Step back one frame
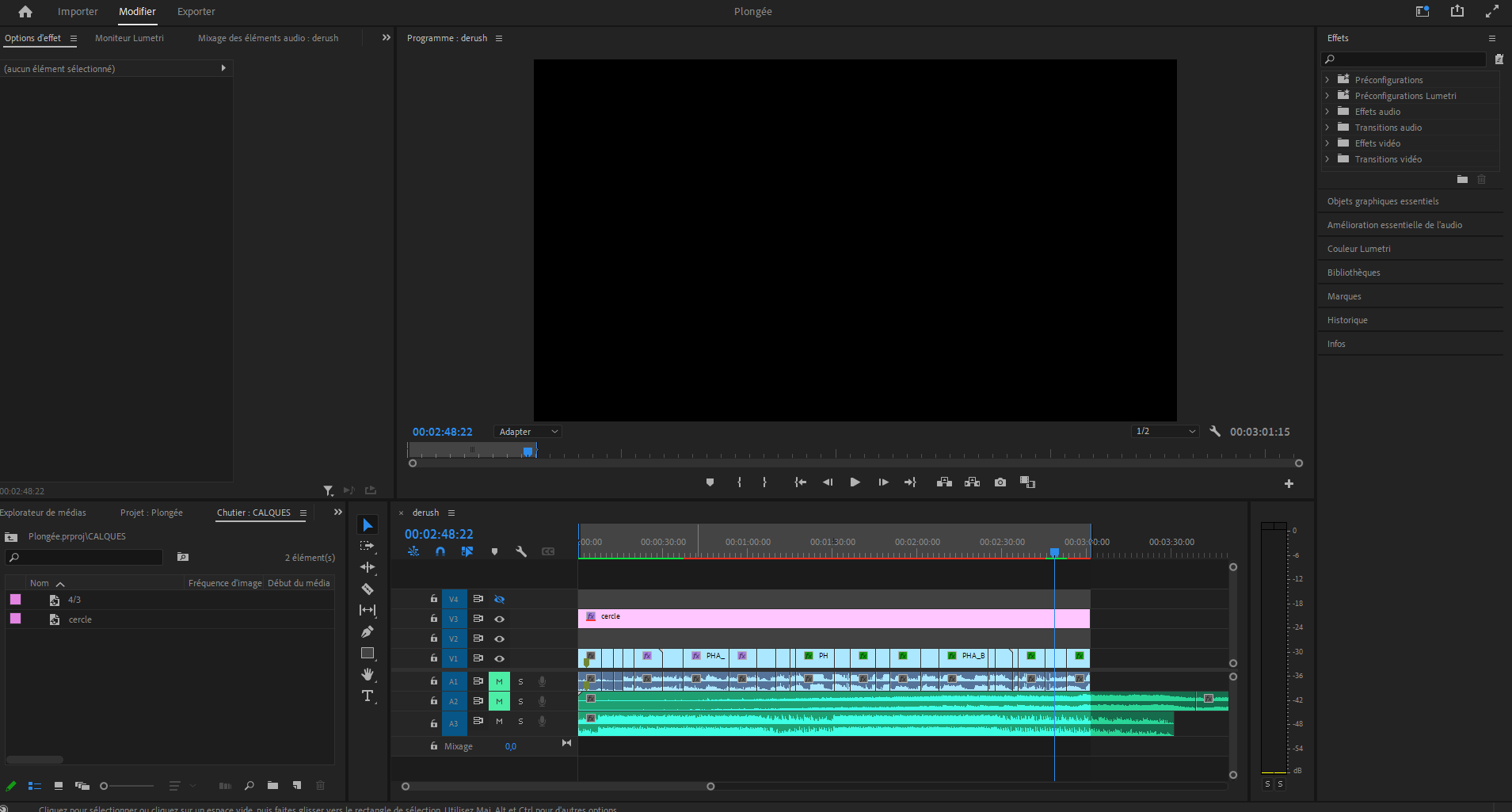Viewport: 1512px width, 812px height. (828, 482)
